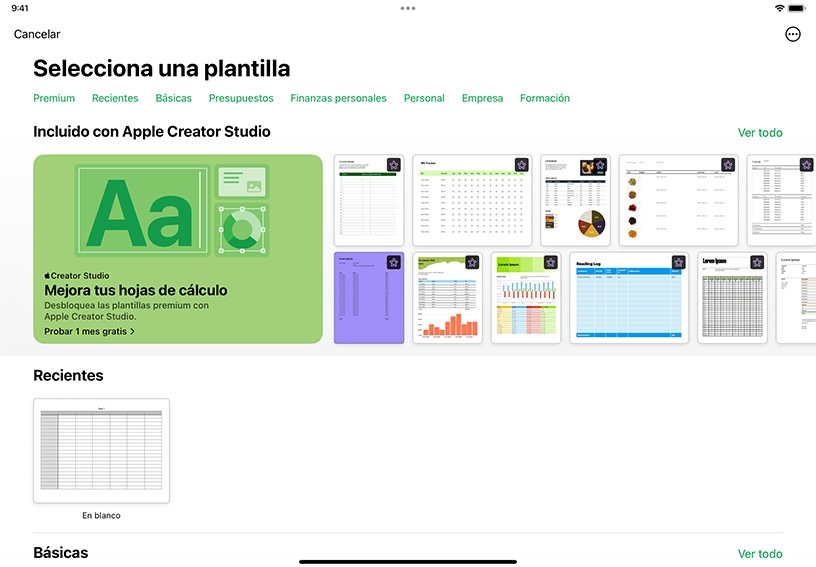Open Ver todo for the Básicas section

click(760, 553)
